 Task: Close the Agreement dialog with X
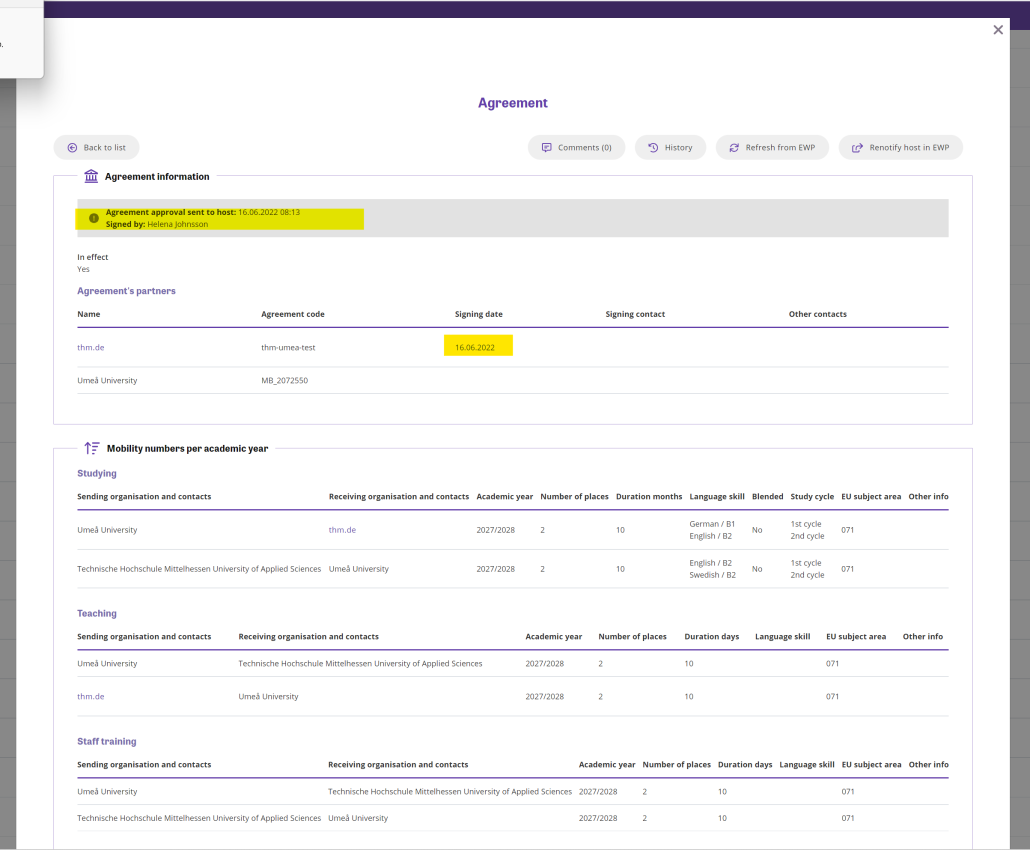pos(998,30)
